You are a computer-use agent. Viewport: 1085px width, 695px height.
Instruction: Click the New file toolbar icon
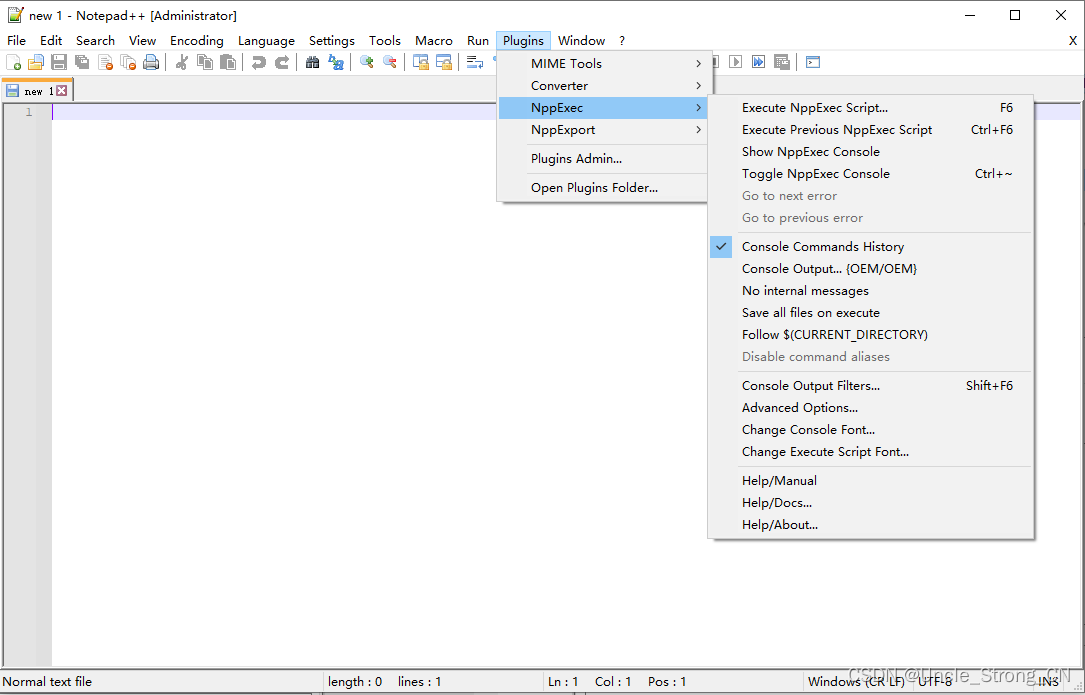13,62
